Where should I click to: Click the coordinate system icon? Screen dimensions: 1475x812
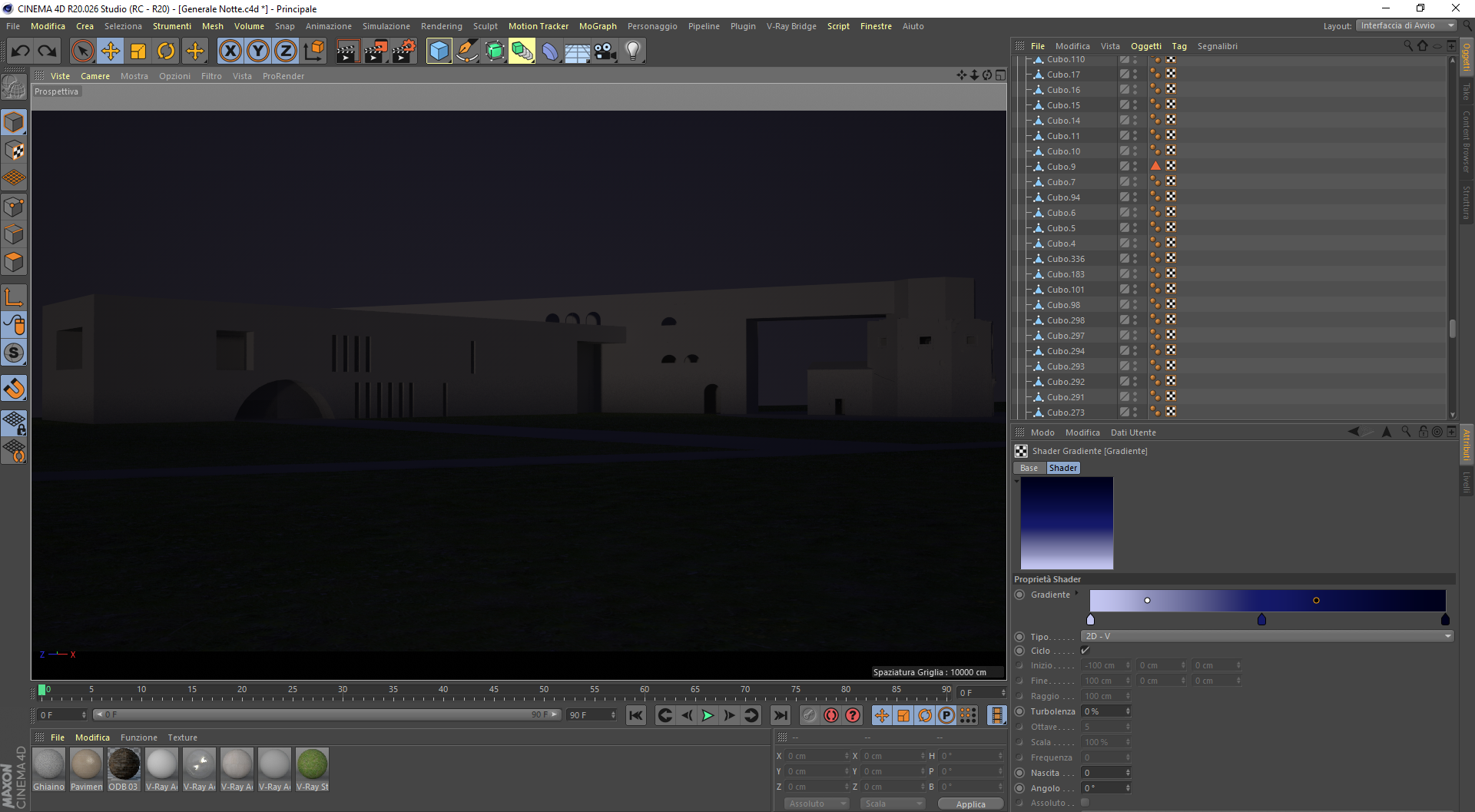[x=313, y=51]
